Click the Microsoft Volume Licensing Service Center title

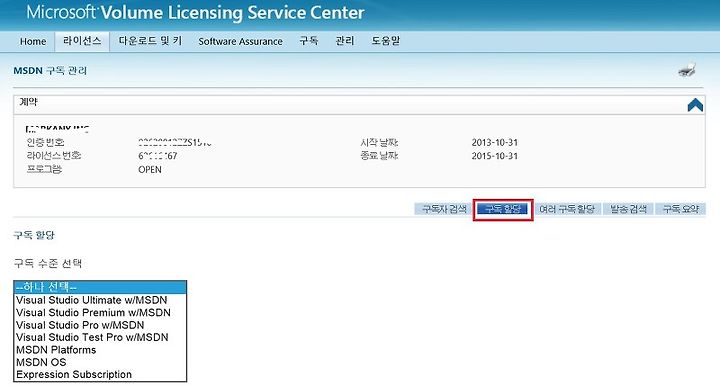pyautogui.click(x=196, y=13)
